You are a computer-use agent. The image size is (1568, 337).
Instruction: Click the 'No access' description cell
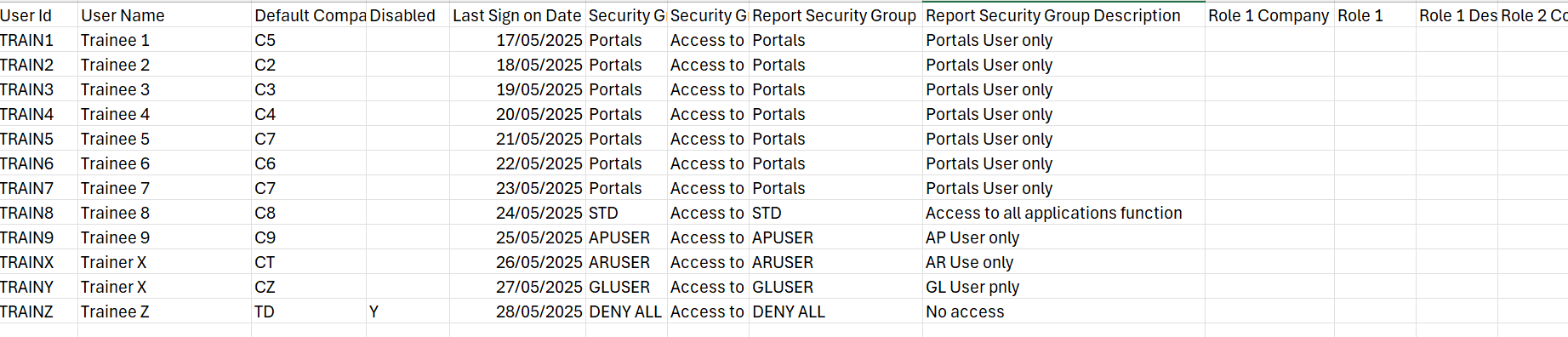tap(1063, 311)
